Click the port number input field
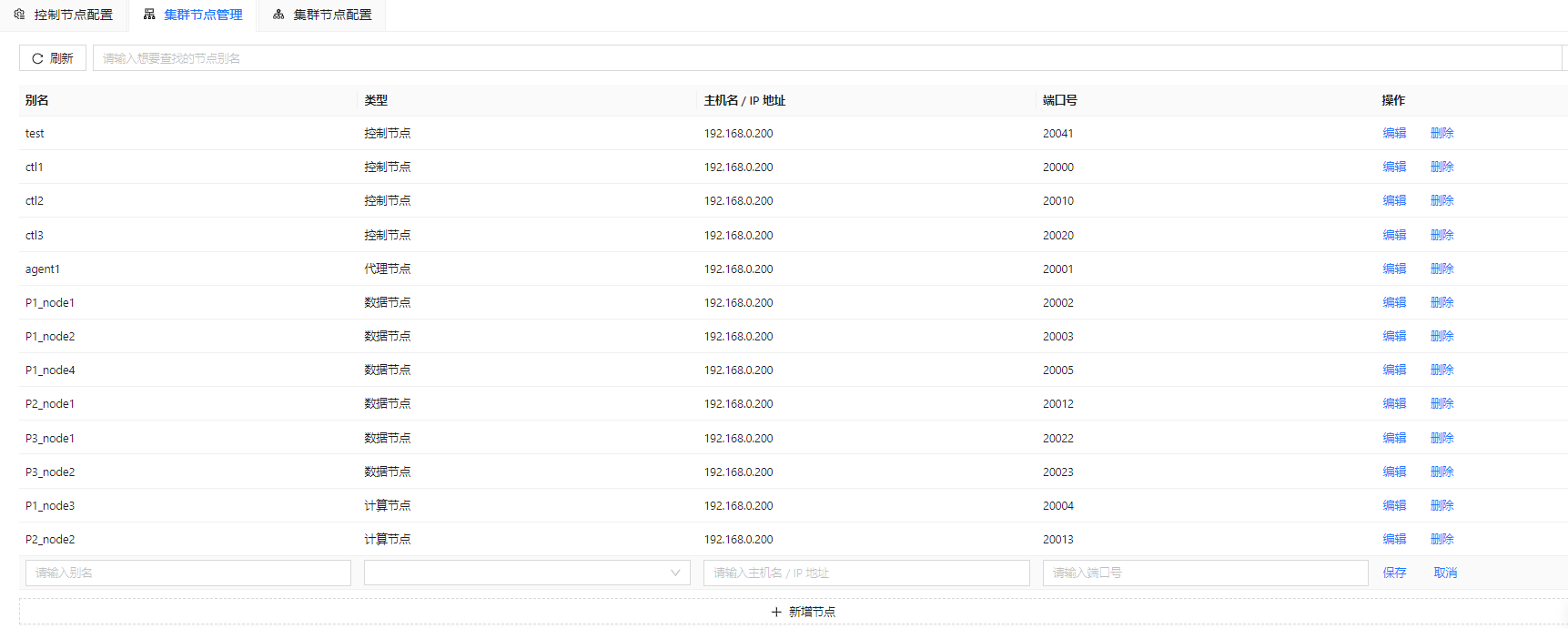 pyautogui.click(x=1205, y=573)
